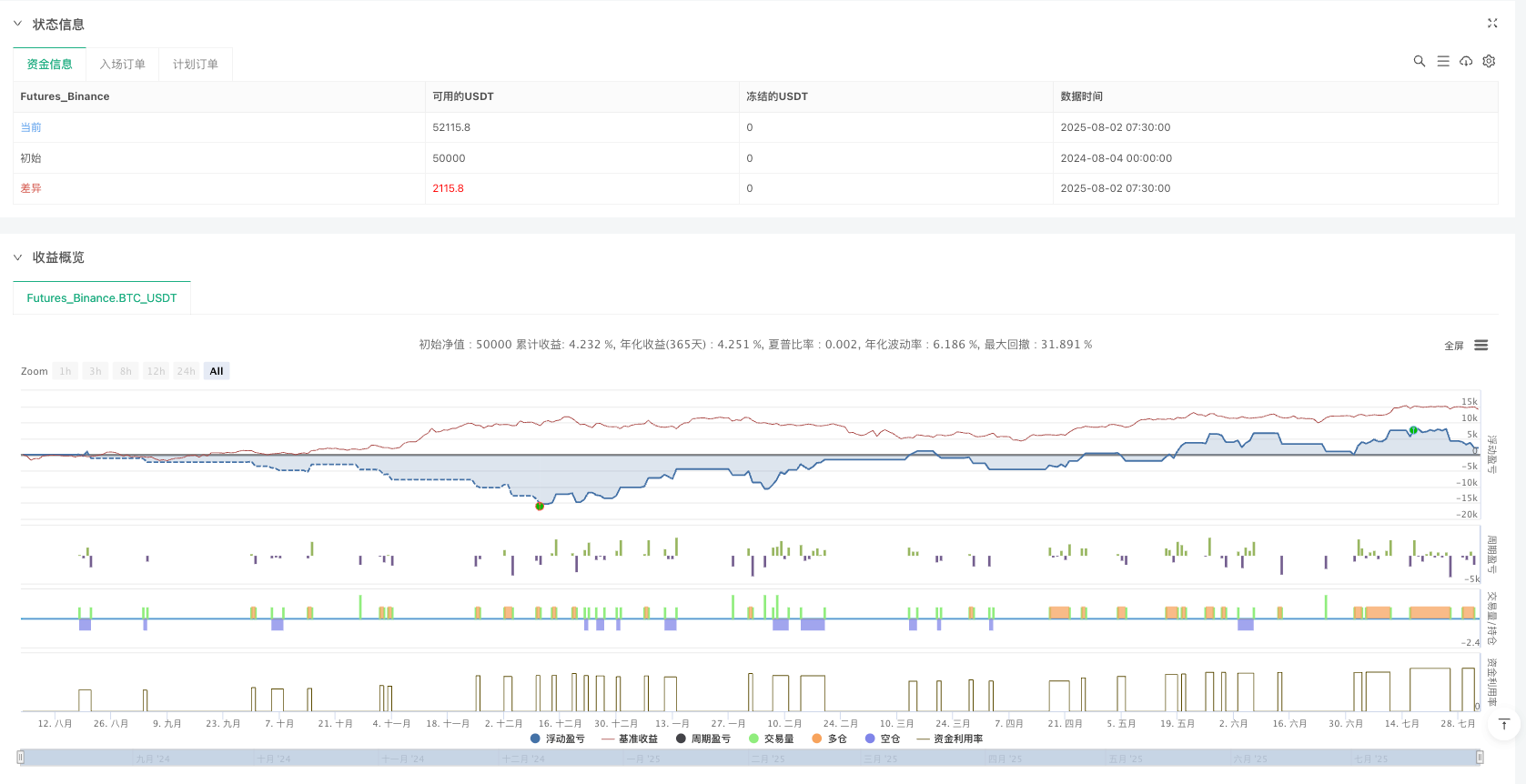Switch to the 入场订单 tab
The image size is (1526, 784).
[x=123, y=64]
